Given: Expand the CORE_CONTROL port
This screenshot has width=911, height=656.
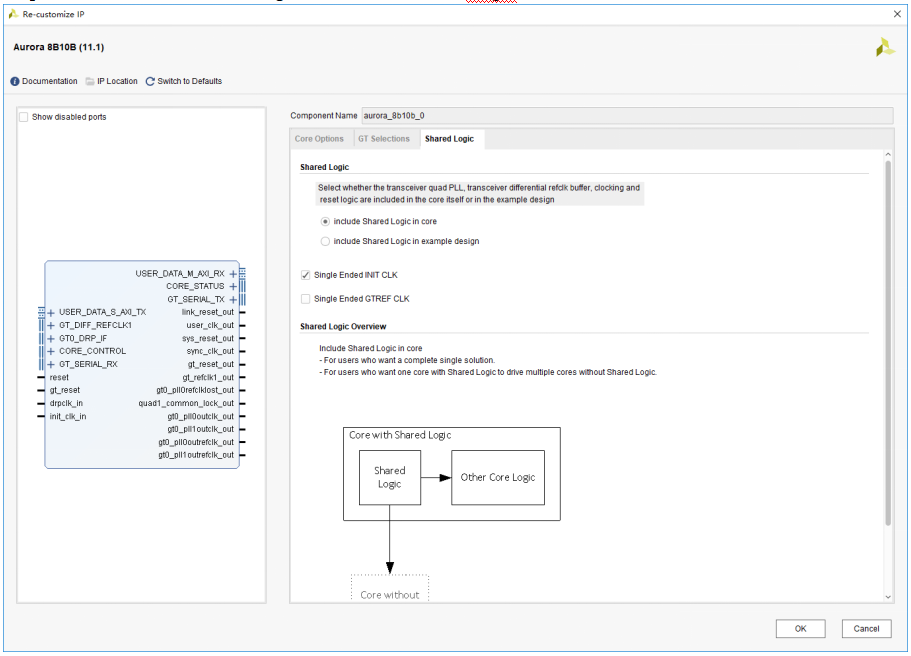Looking at the screenshot, I should click(51, 352).
